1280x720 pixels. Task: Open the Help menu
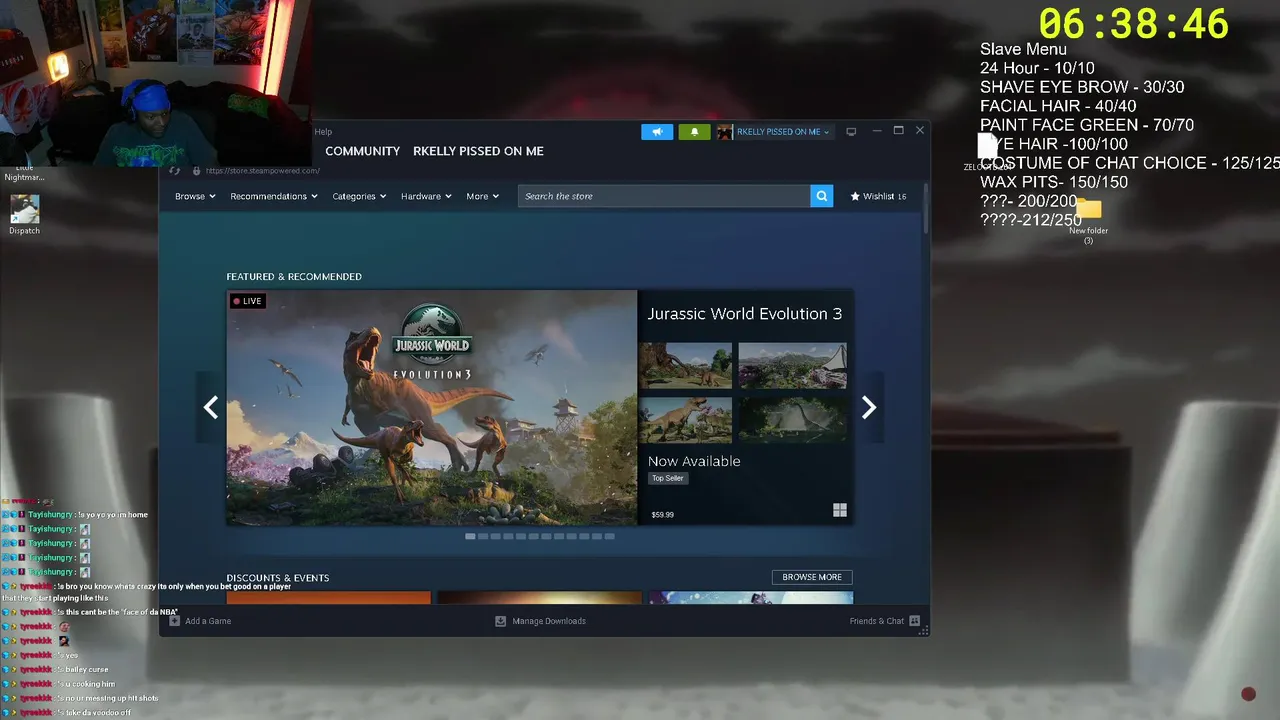(x=323, y=132)
